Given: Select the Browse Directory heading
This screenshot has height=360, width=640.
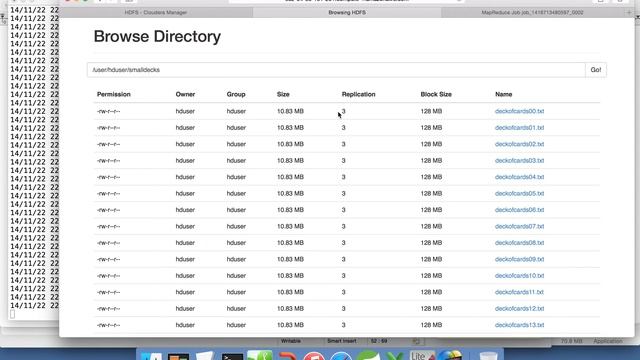Looking at the screenshot, I should coord(157,37).
